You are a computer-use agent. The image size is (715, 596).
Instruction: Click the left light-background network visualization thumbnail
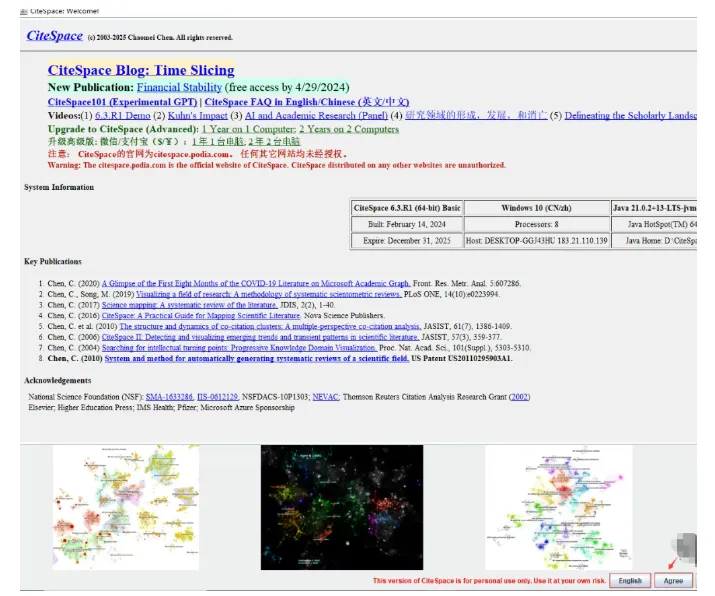126,507
